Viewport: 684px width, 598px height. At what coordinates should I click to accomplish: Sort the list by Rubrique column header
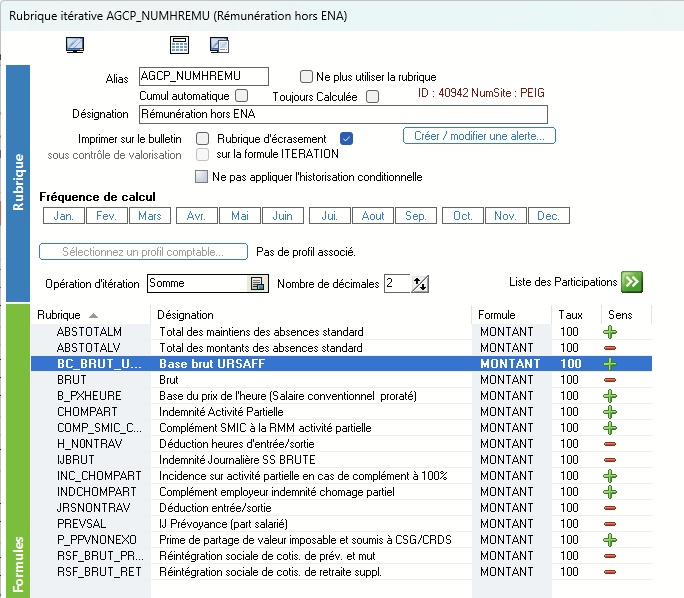point(90,315)
